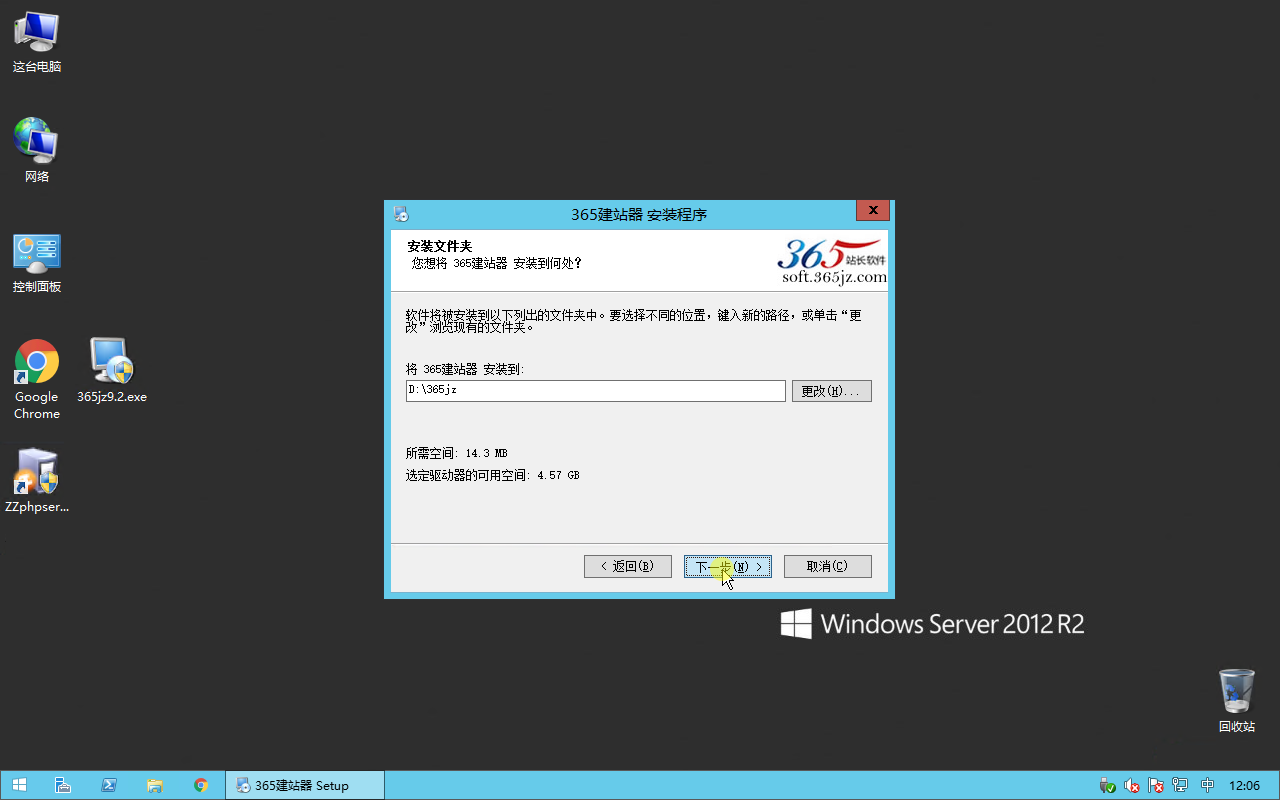The width and height of the screenshot is (1280, 800).
Task: Close the 365建站器 installer window
Action: 873,211
